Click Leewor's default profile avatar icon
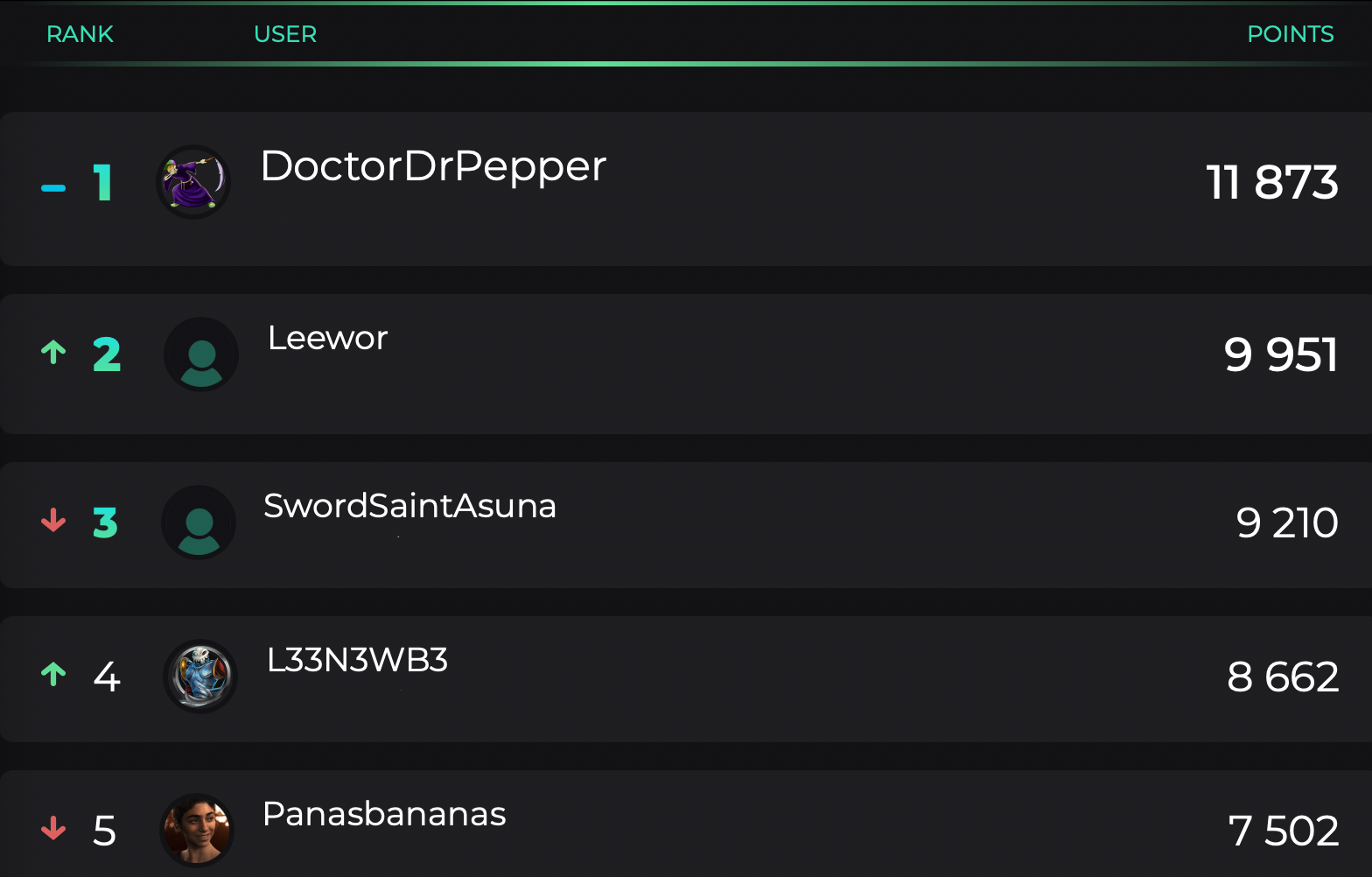The height and width of the screenshot is (877, 1372). [201, 354]
